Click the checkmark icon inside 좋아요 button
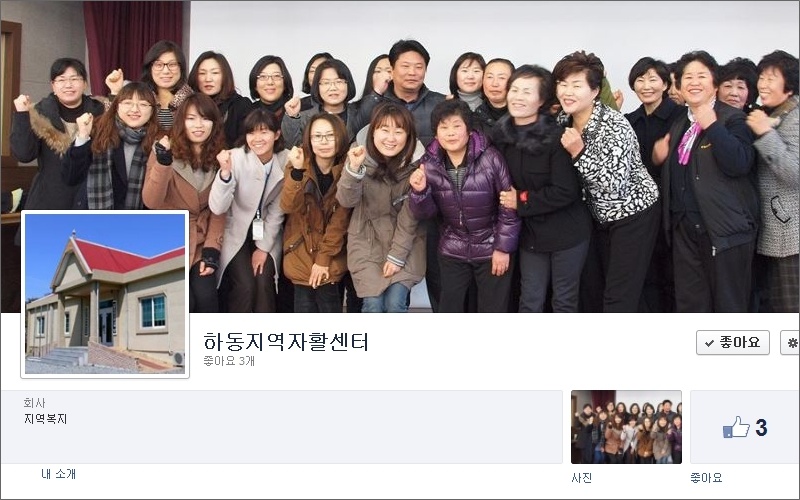This screenshot has height=500, width=800. coord(709,343)
